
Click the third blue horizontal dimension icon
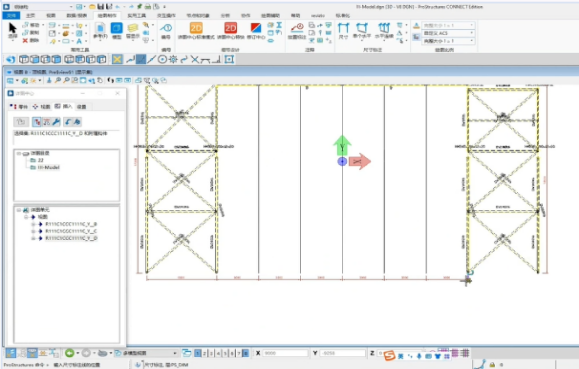pos(384,28)
